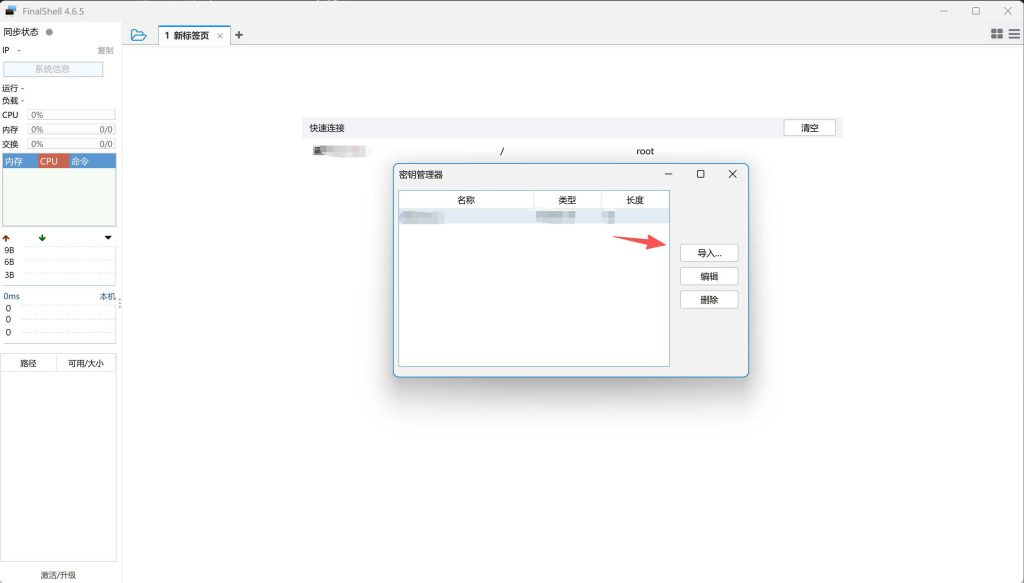Sort by 名称 column header
The height and width of the screenshot is (583, 1024).
click(x=466, y=200)
